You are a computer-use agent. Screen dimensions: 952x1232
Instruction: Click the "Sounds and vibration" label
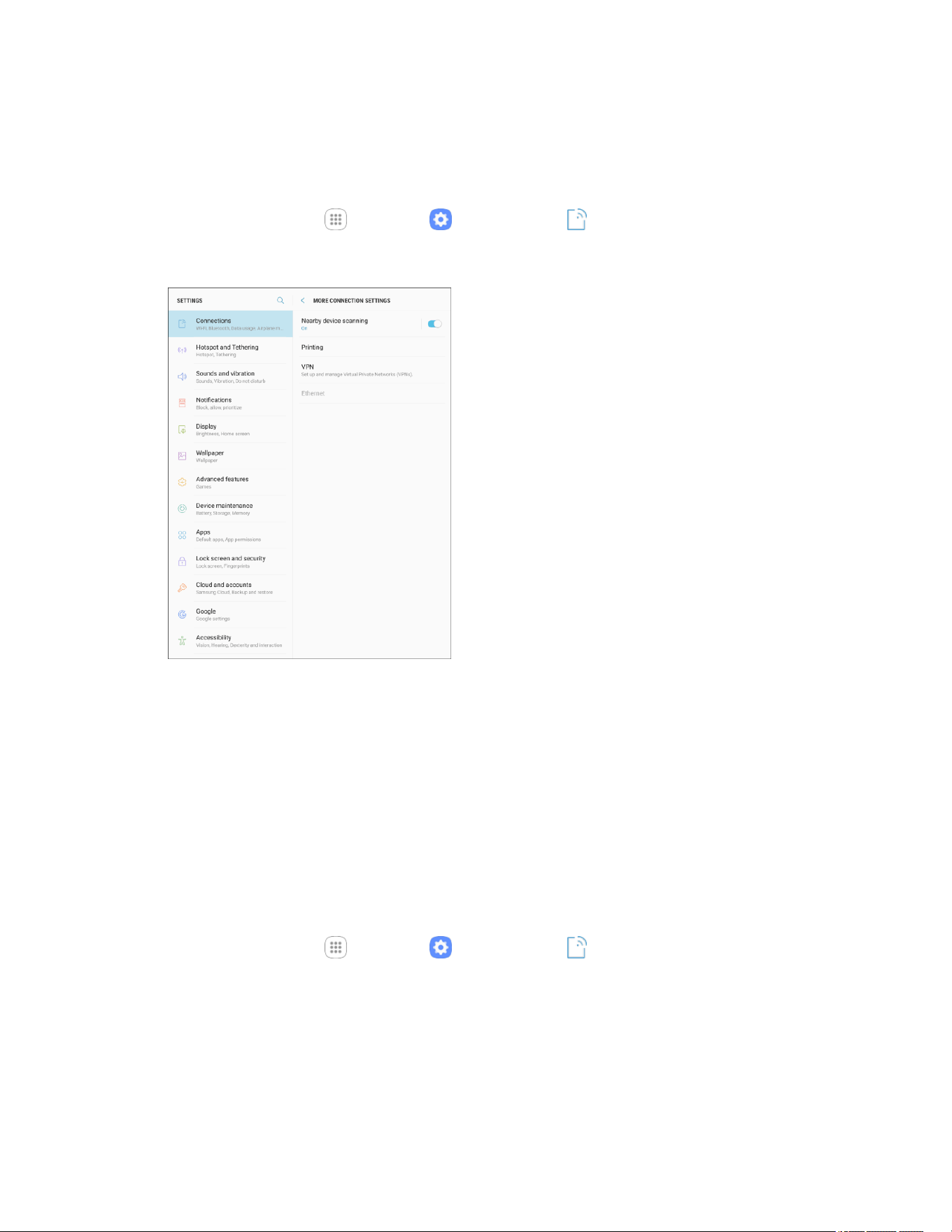tap(225, 374)
